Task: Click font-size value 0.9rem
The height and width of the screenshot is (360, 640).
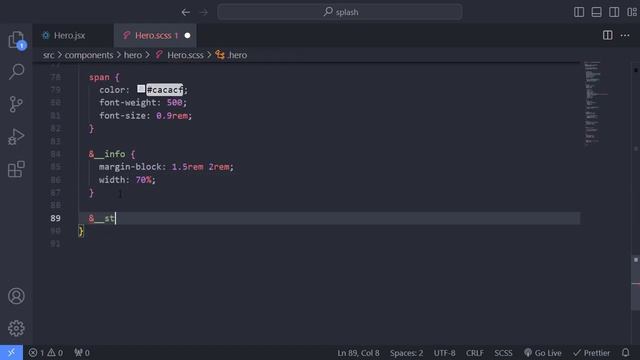Action: [172, 116]
